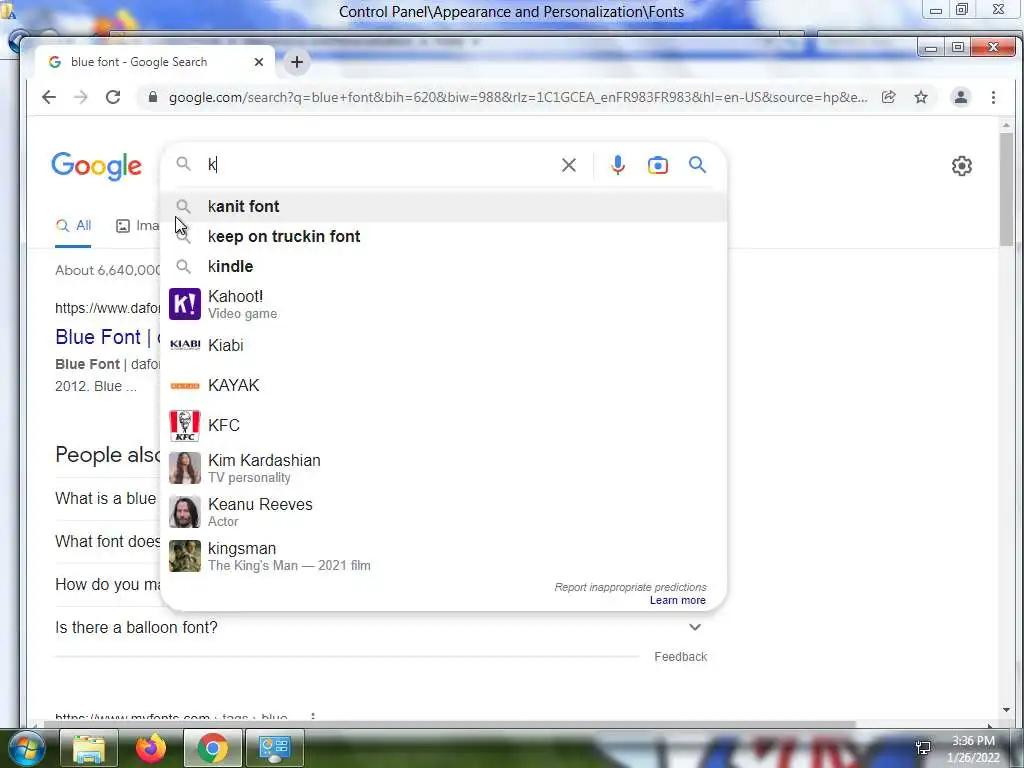Click the Feedback link
Image resolution: width=1024 pixels, height=768 pixels.
click(x=680, y=657)
